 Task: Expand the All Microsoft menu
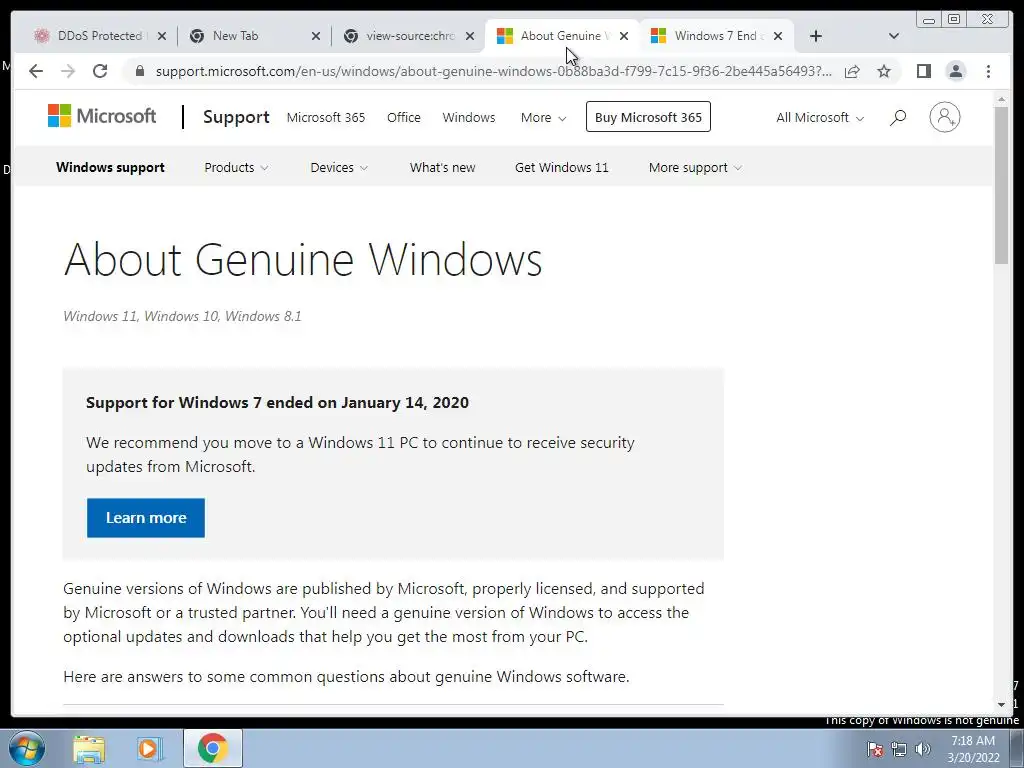(820, 118)
